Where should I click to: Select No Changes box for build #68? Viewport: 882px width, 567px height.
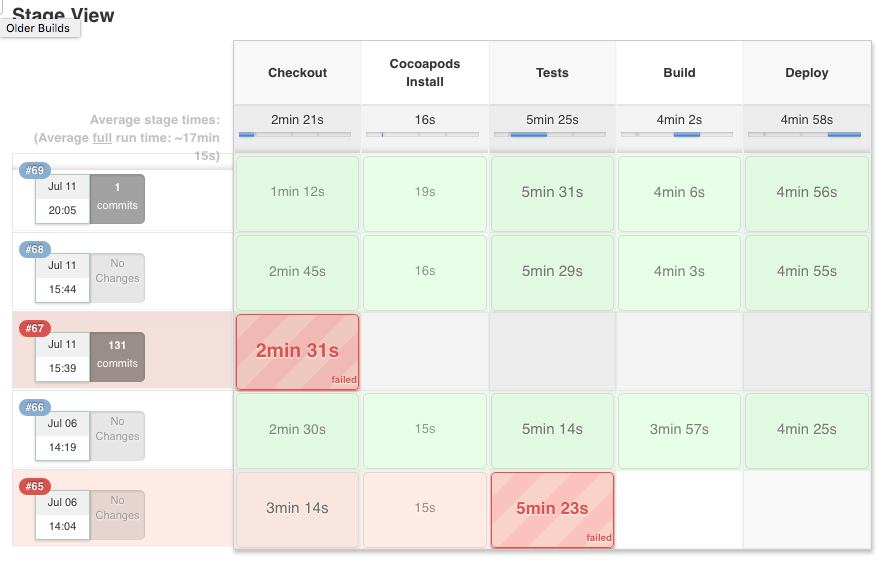tap(117, 277)
